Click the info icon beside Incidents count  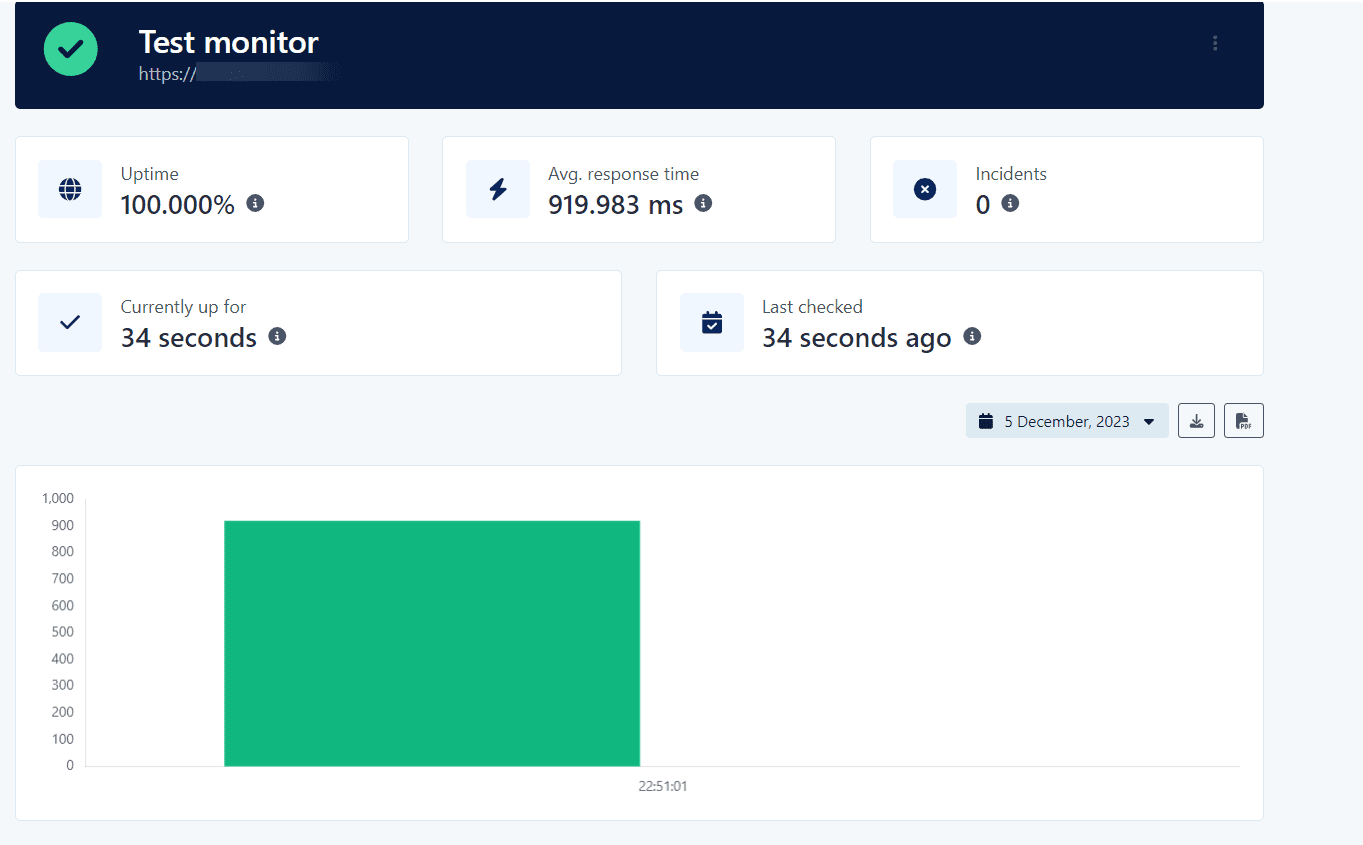pyautogui.click(x=1010, y=204)
